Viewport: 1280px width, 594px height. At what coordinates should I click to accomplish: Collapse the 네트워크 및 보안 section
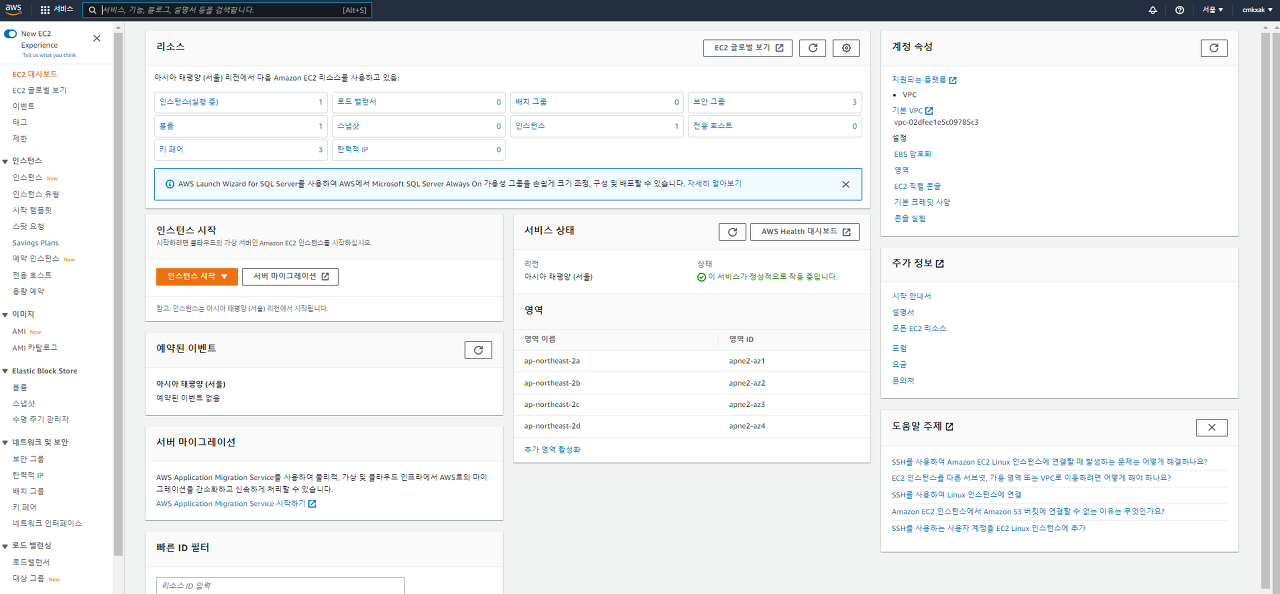[6, 442]
